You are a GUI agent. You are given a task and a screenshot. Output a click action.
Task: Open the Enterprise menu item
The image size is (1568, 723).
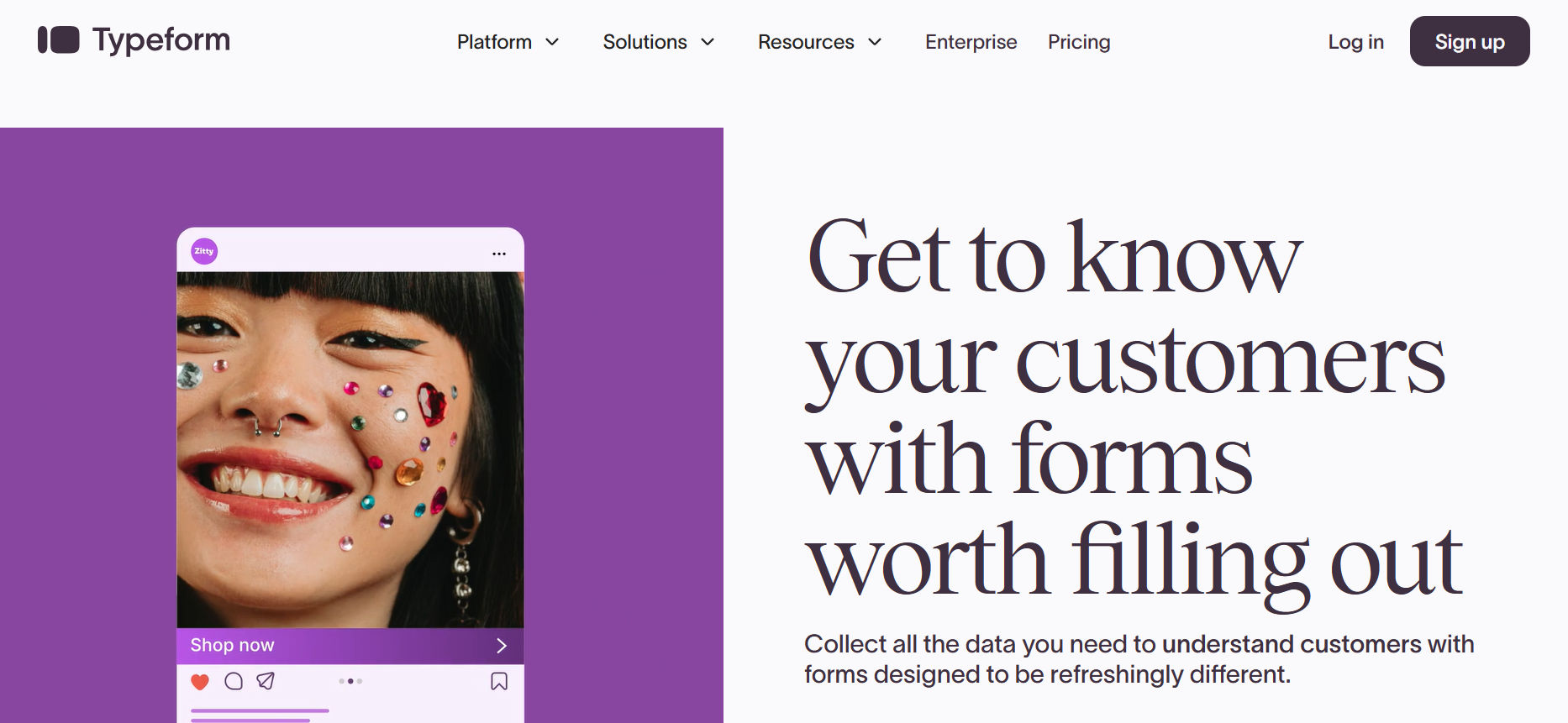click(x=971, y=41)
